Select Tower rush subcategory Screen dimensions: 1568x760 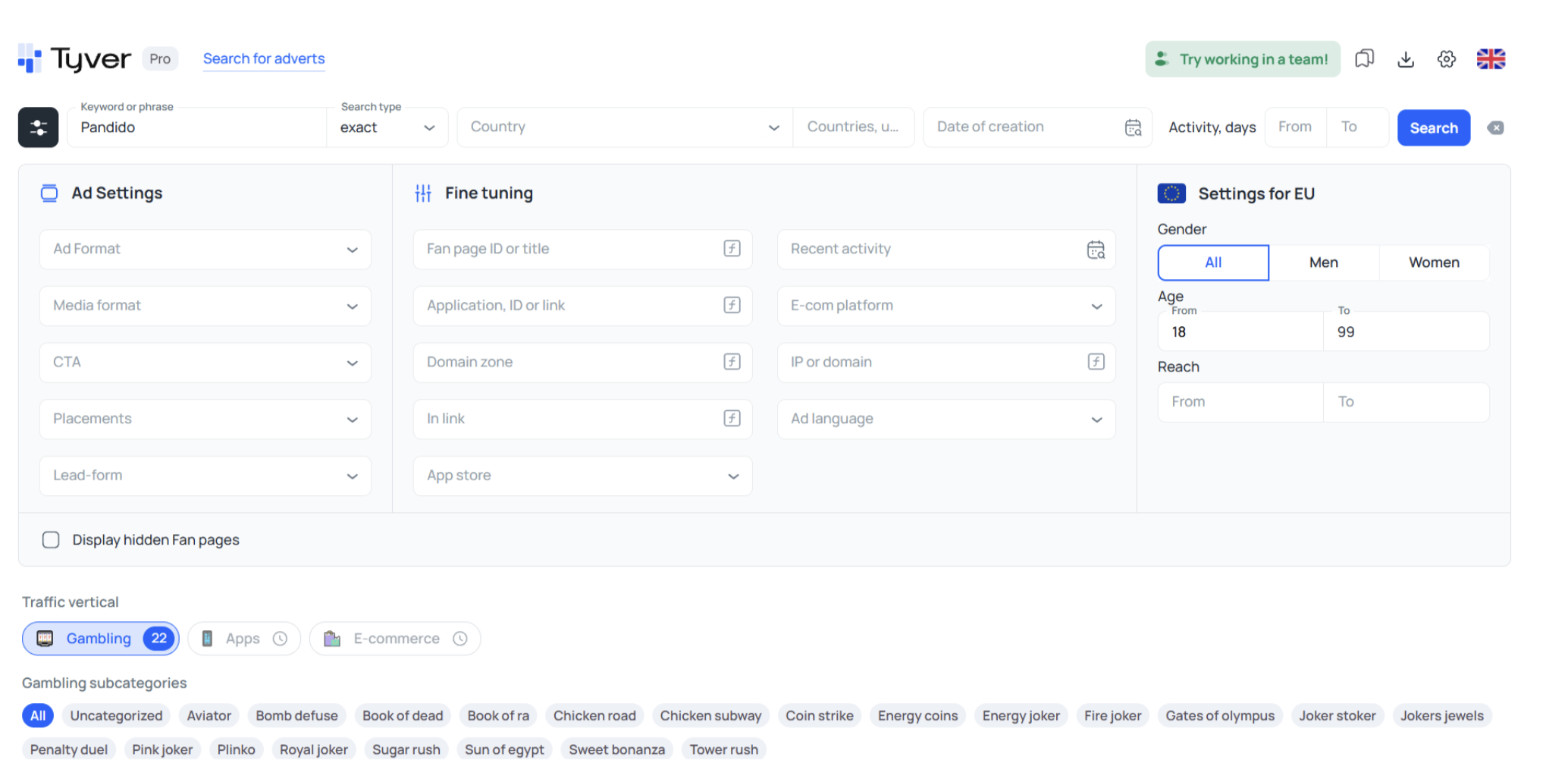[723, 749]
